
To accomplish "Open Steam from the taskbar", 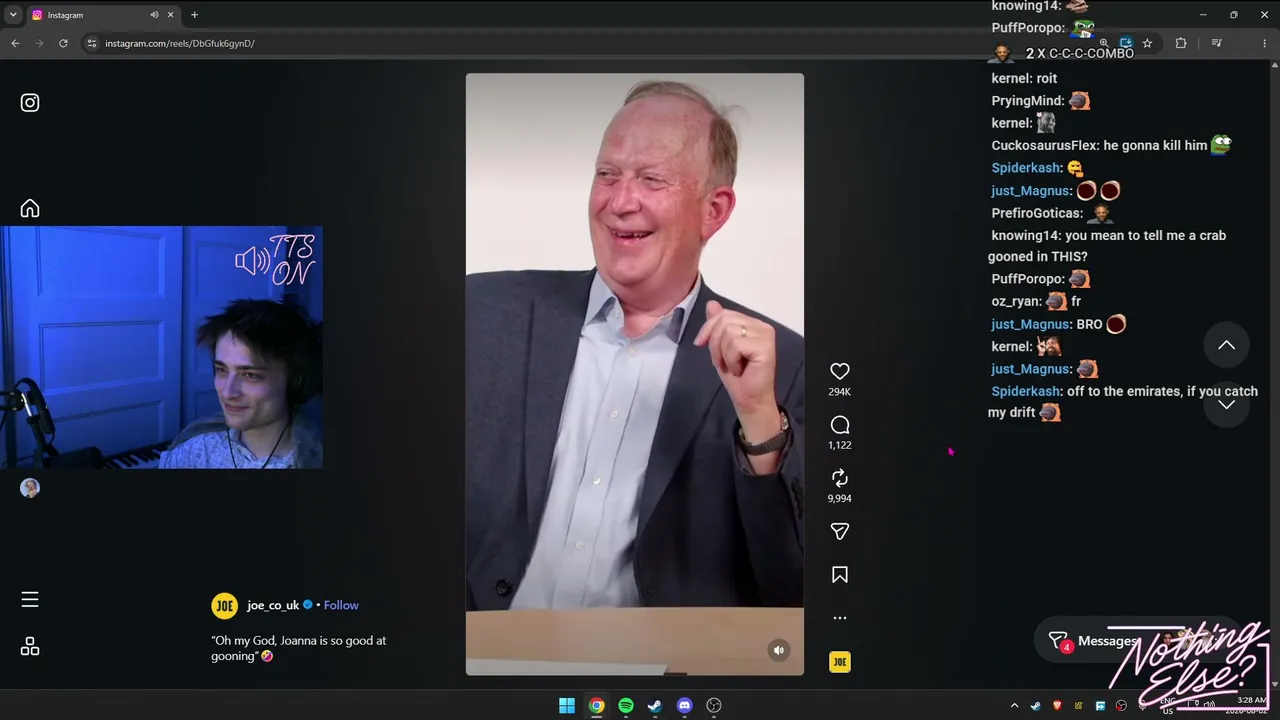I will point(655,705).
